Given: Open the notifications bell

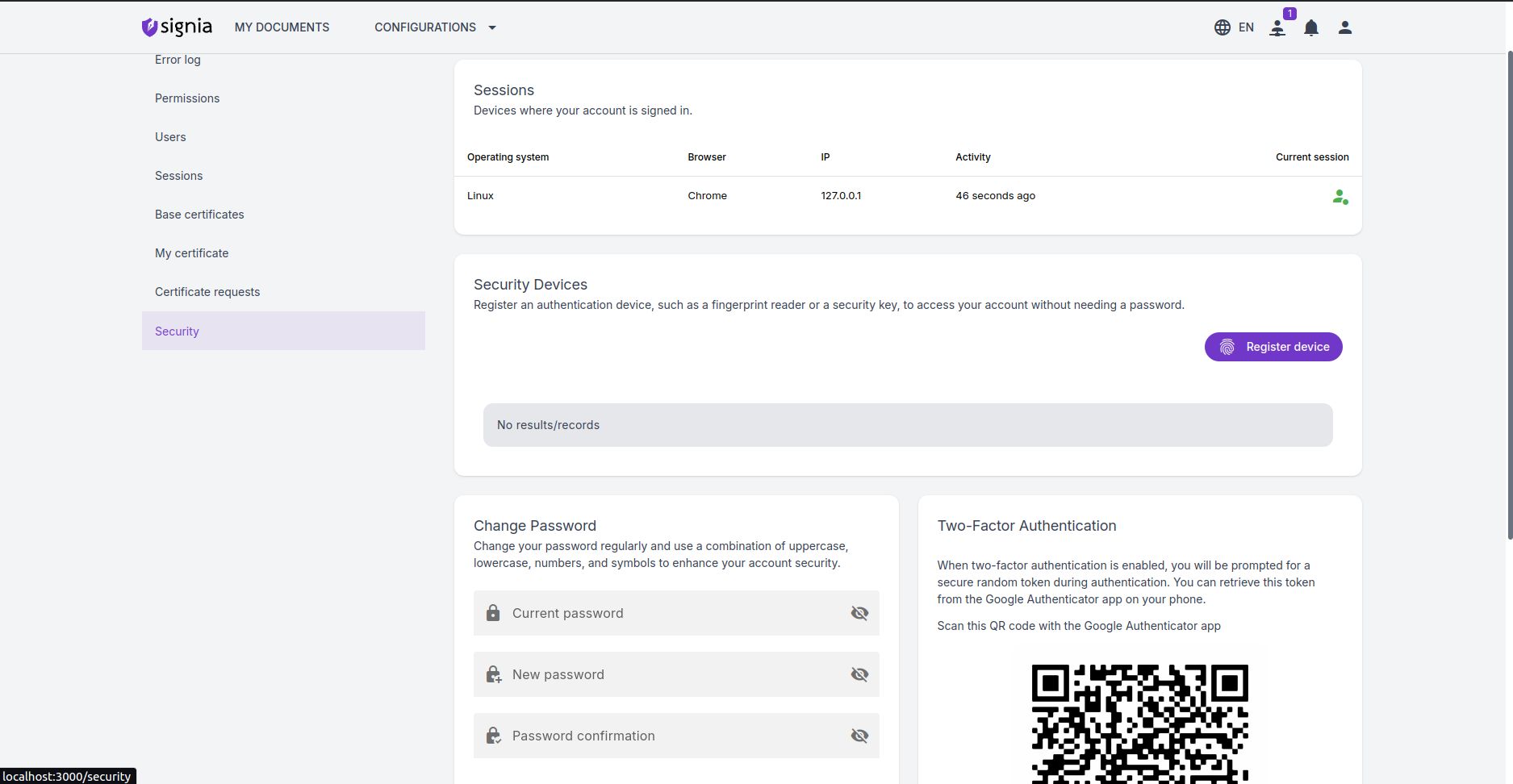Looking at the screenshot, I should click(x=1311, y=28).
